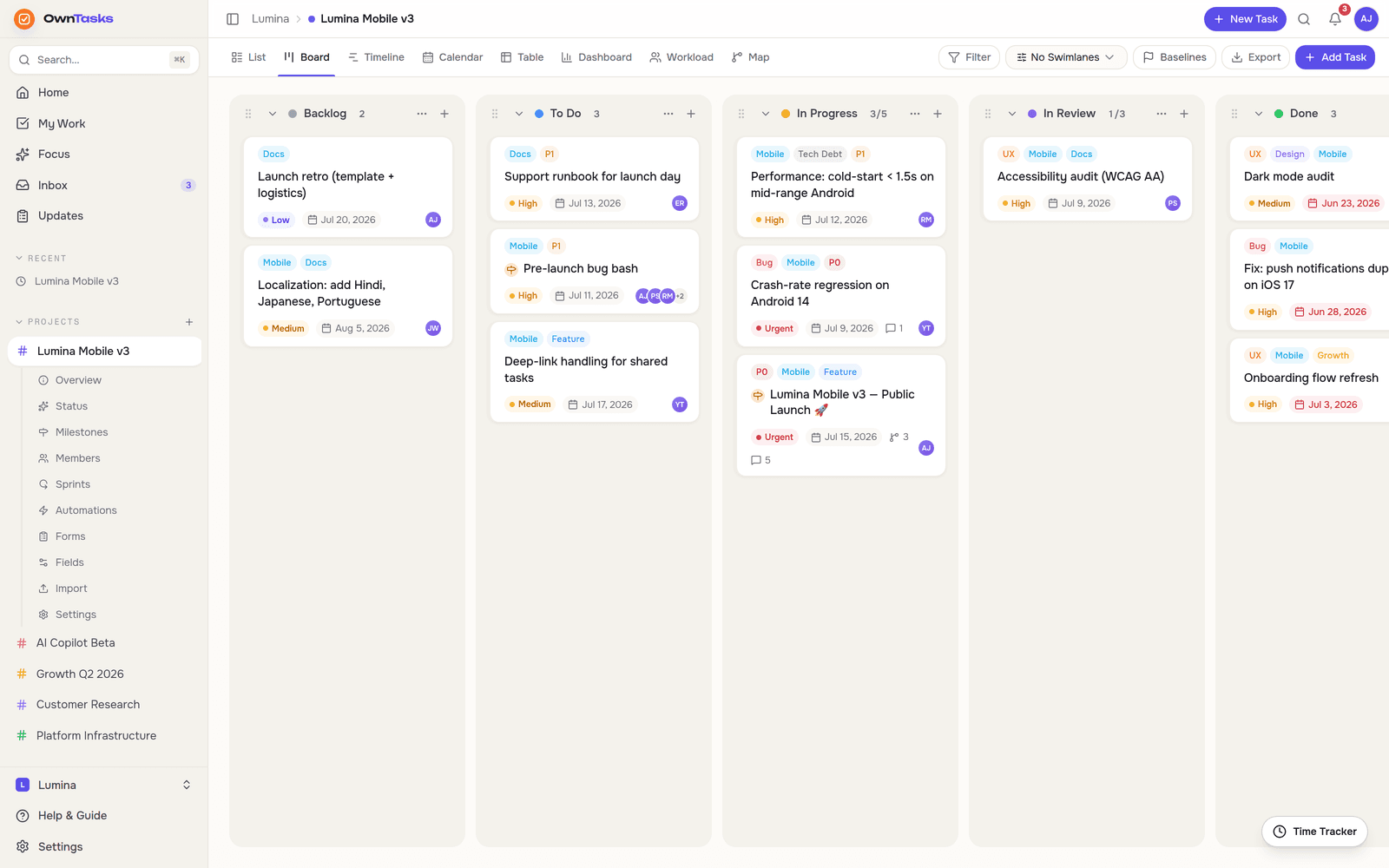The height and width of the screenshot is (868, 1389).
Task: Click the Add Task button
Action: 1335,57
